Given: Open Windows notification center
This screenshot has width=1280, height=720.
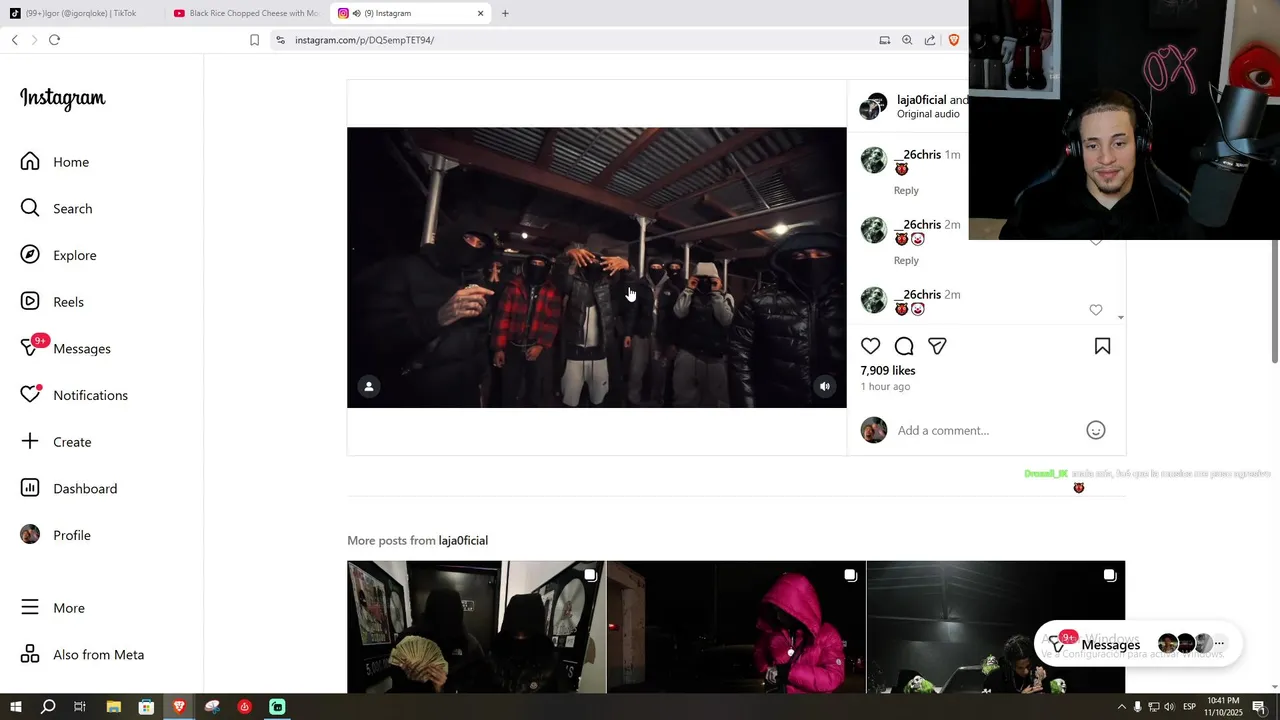Looking at the screenshot, I should tap(1259, 707).
